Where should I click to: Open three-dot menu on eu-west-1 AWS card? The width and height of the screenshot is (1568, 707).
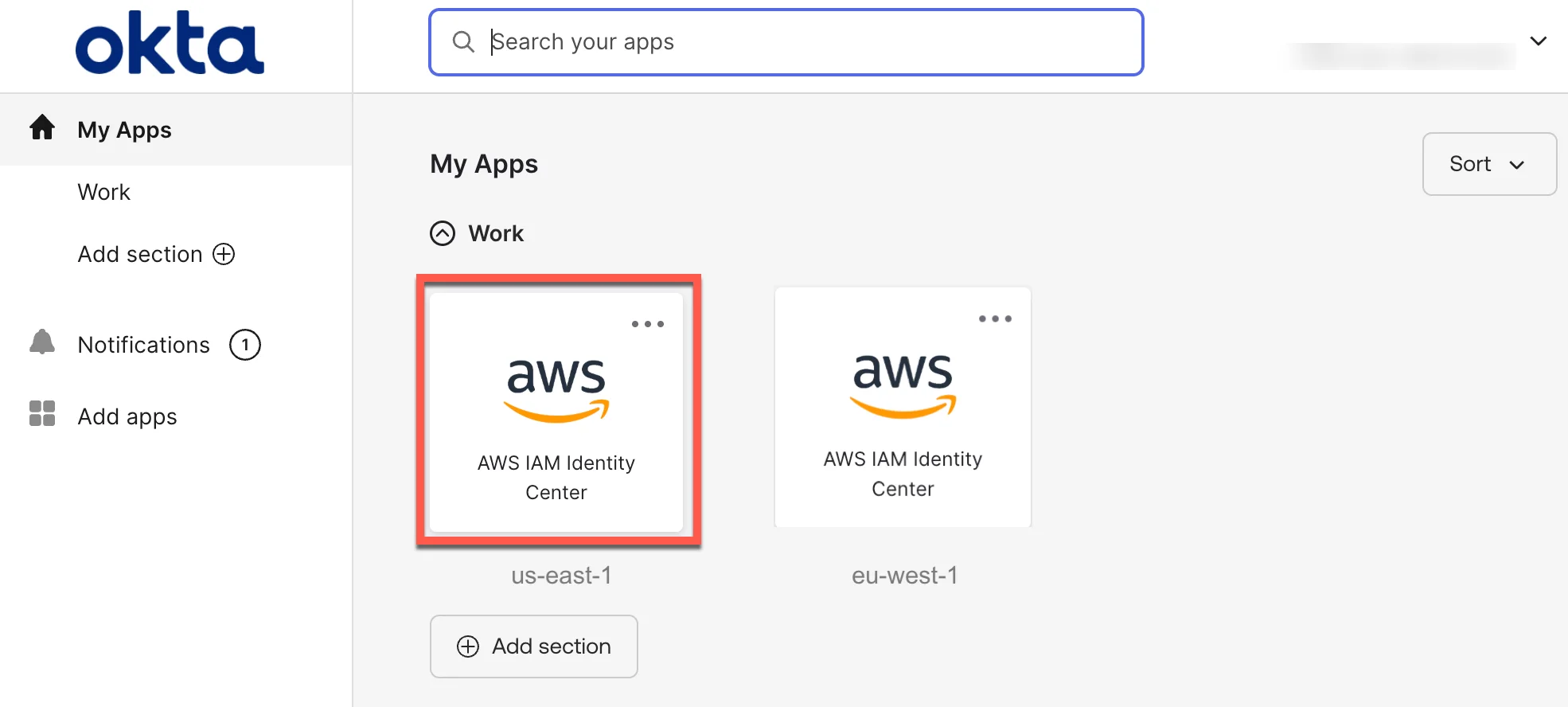995,319
